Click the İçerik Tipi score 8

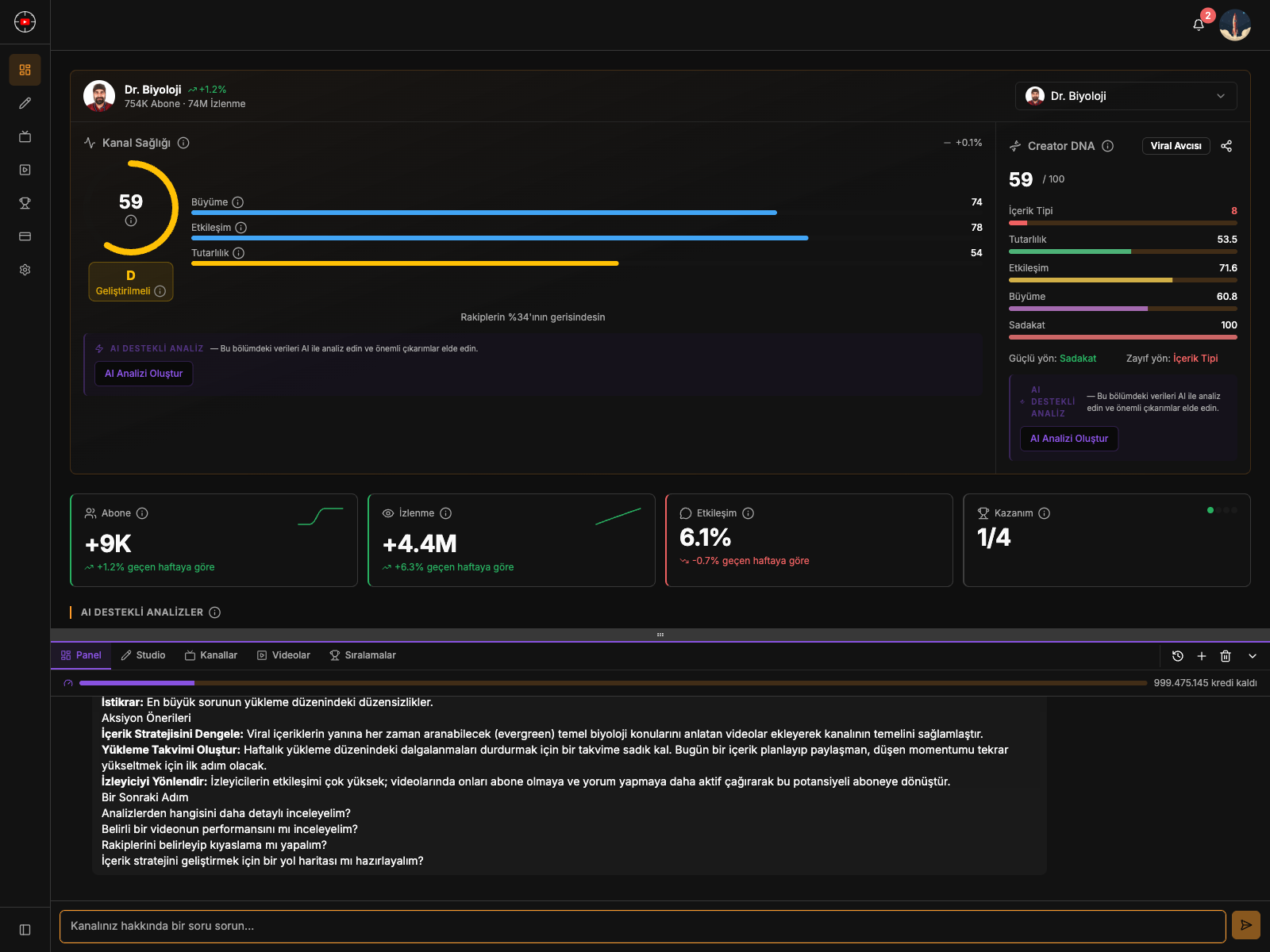coord(1234,211)
